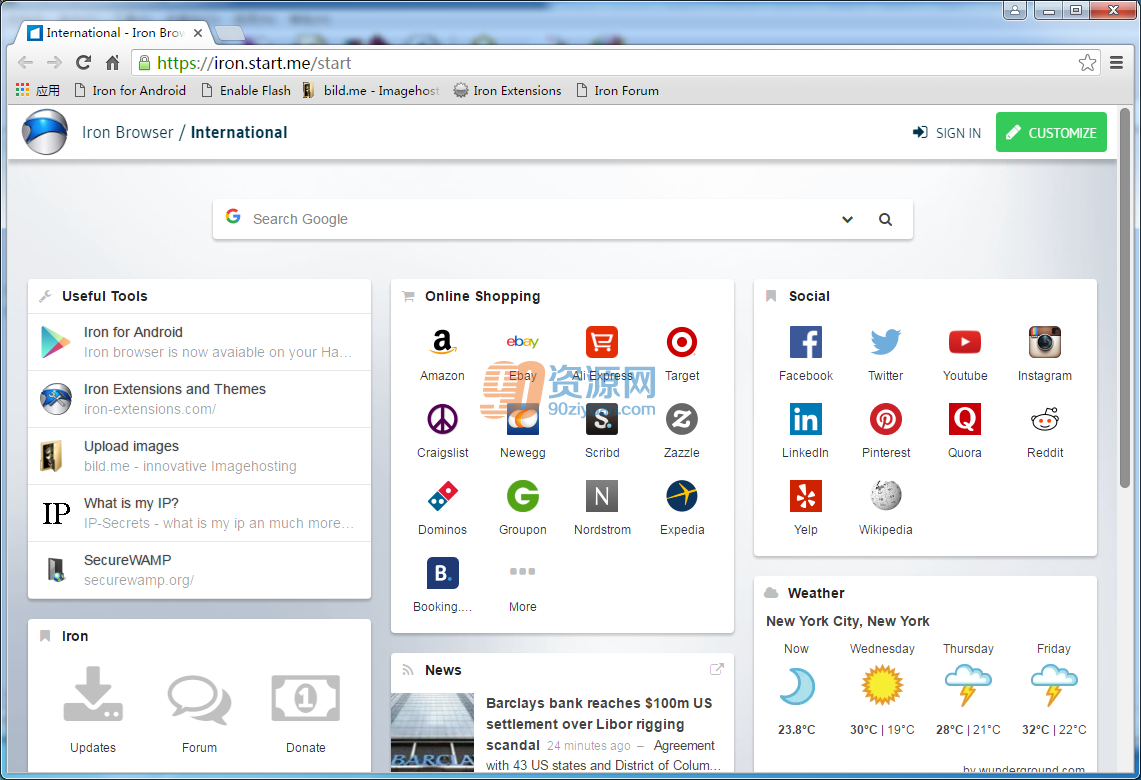Launch the Pinterest icon
This screenshot has height=780, width=1141.
click(x=886, y=419)
